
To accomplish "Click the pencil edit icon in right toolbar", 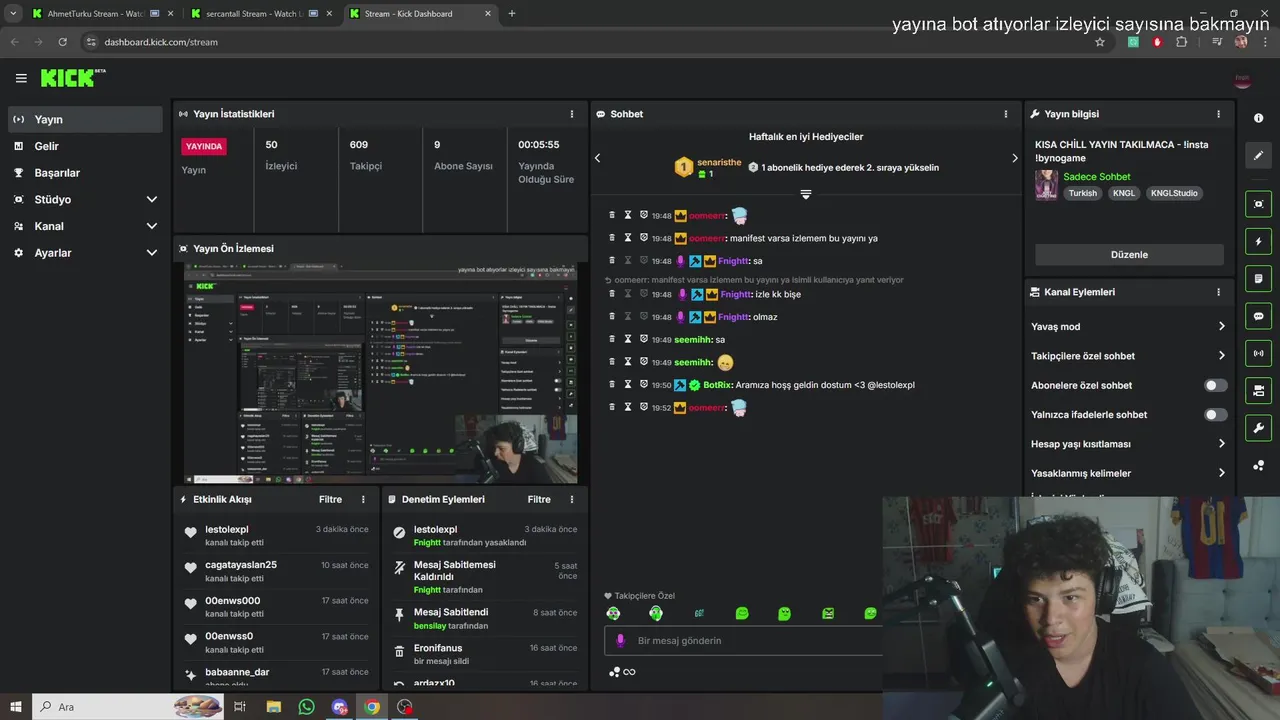I will pyautogui.click(x=1258, y=155).
